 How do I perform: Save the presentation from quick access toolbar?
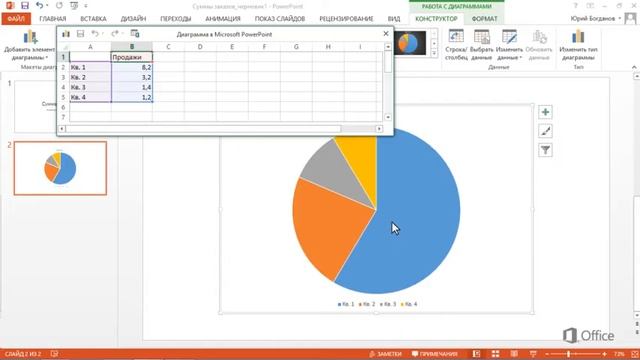tap(25, 6)
